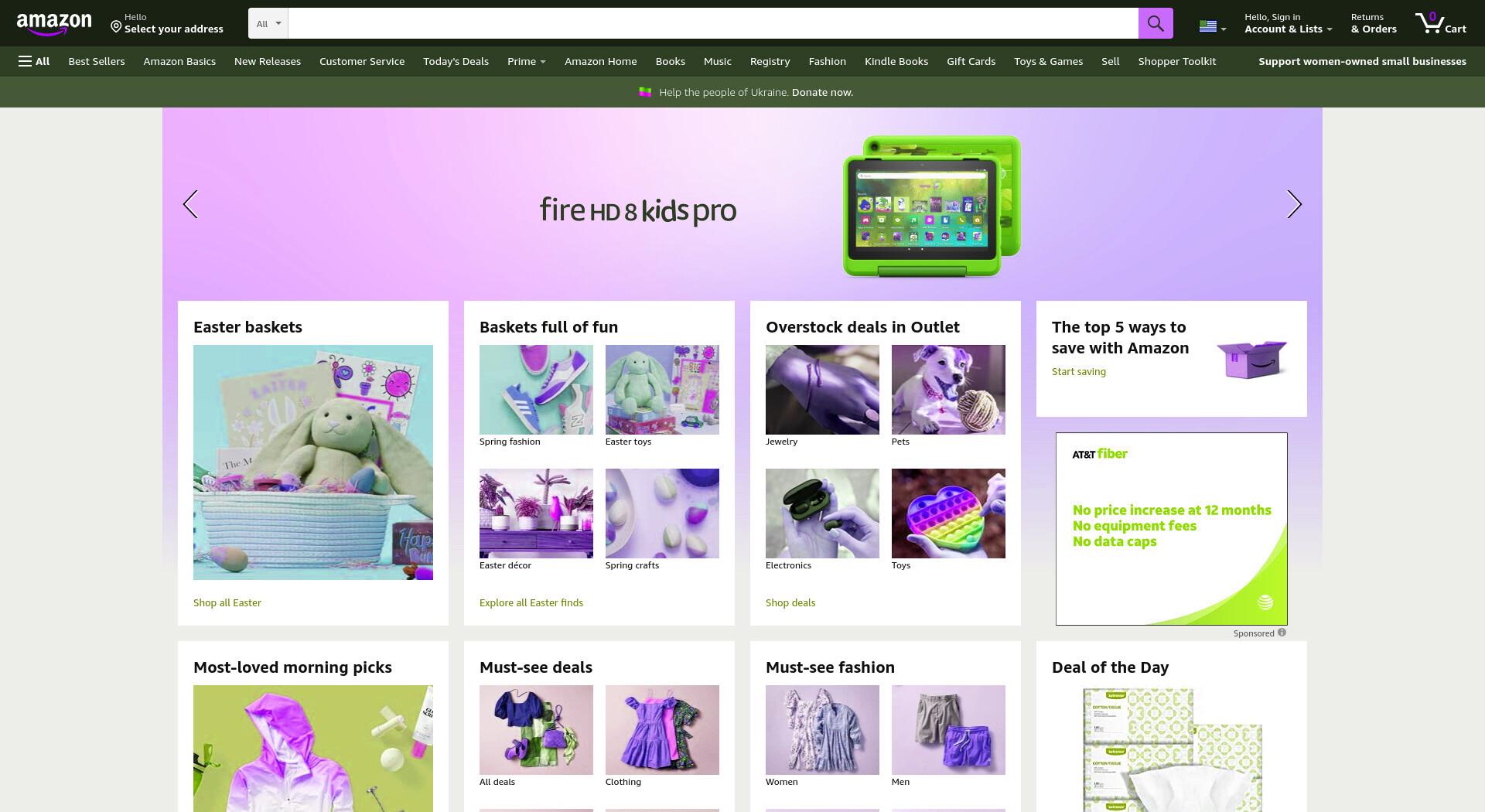Open the hamburger All menu
The height and width of the screenshot is (812, 1485).
[34, 61]
